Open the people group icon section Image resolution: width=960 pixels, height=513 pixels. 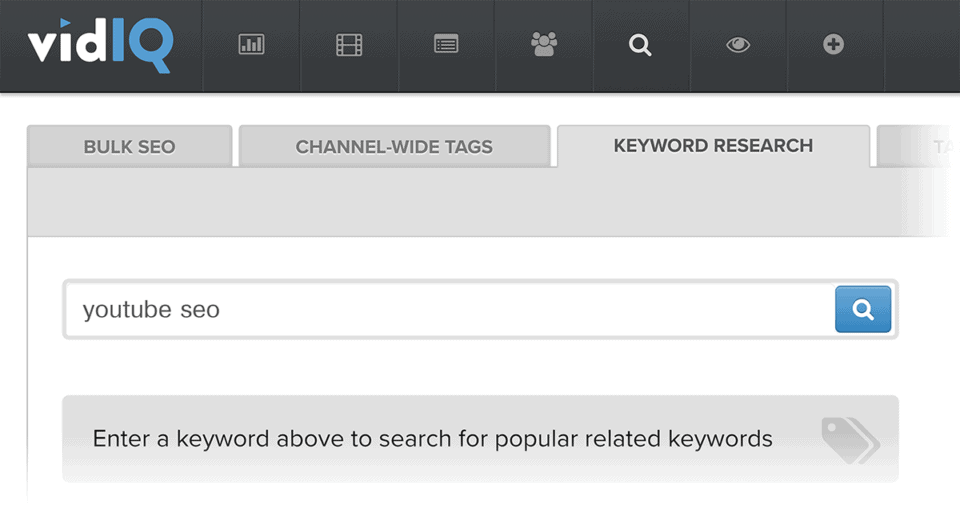[x=543, y=45]
